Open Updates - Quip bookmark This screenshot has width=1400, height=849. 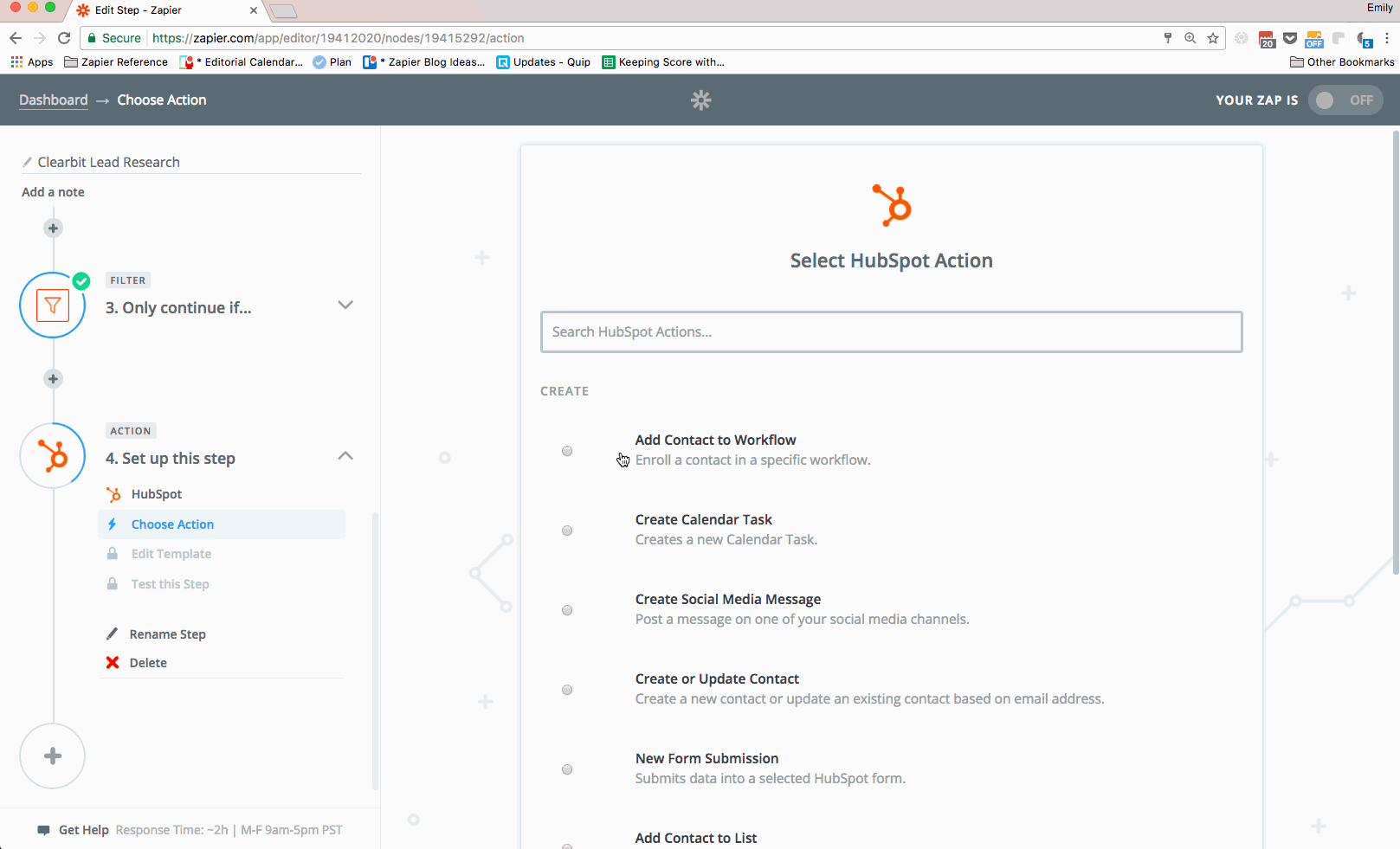tap(544, 62)
